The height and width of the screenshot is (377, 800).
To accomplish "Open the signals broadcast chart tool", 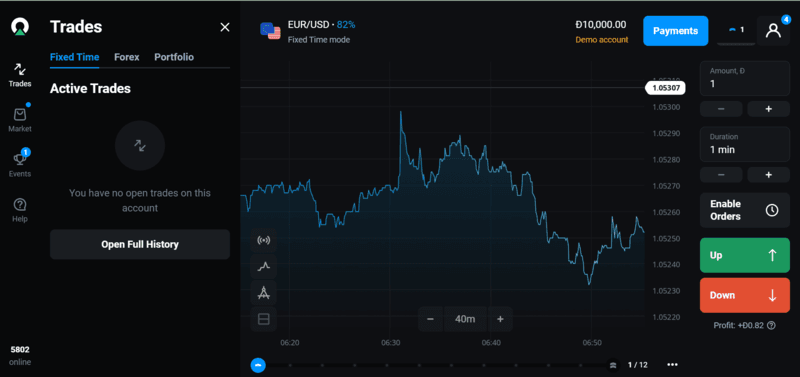I will point(264,240).
